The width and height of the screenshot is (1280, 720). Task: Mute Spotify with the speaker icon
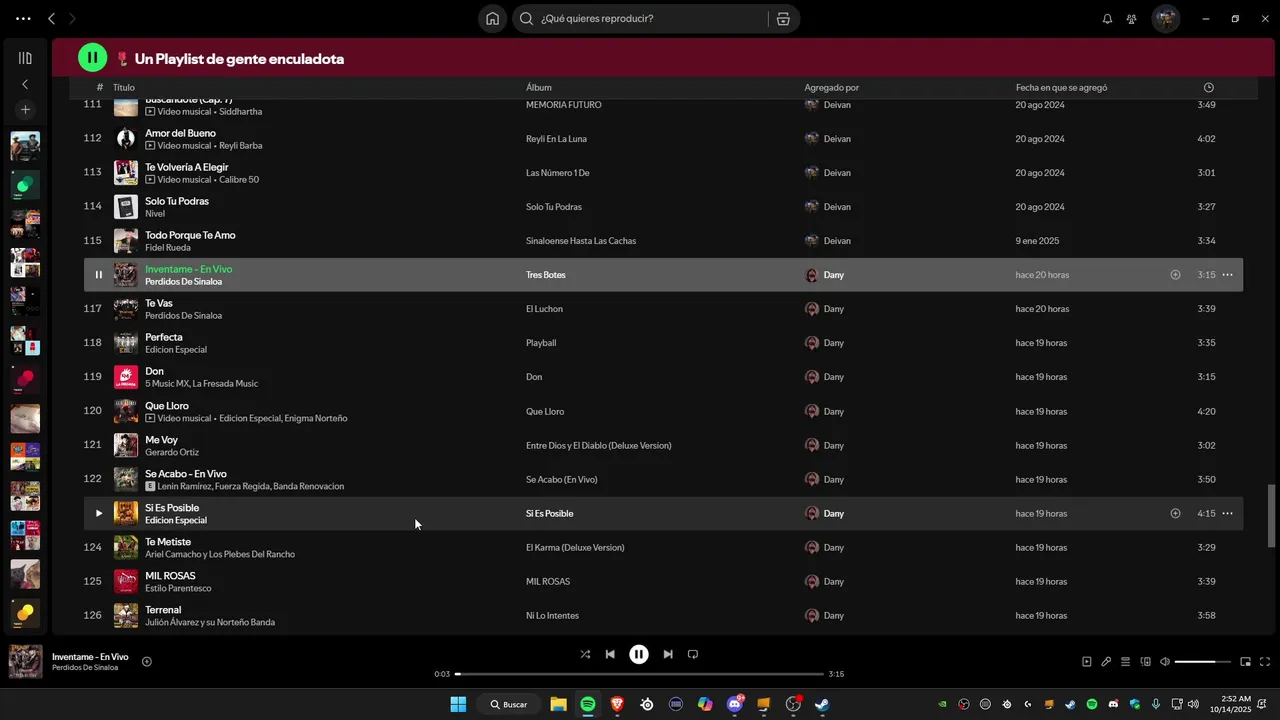click(1165, 661)
